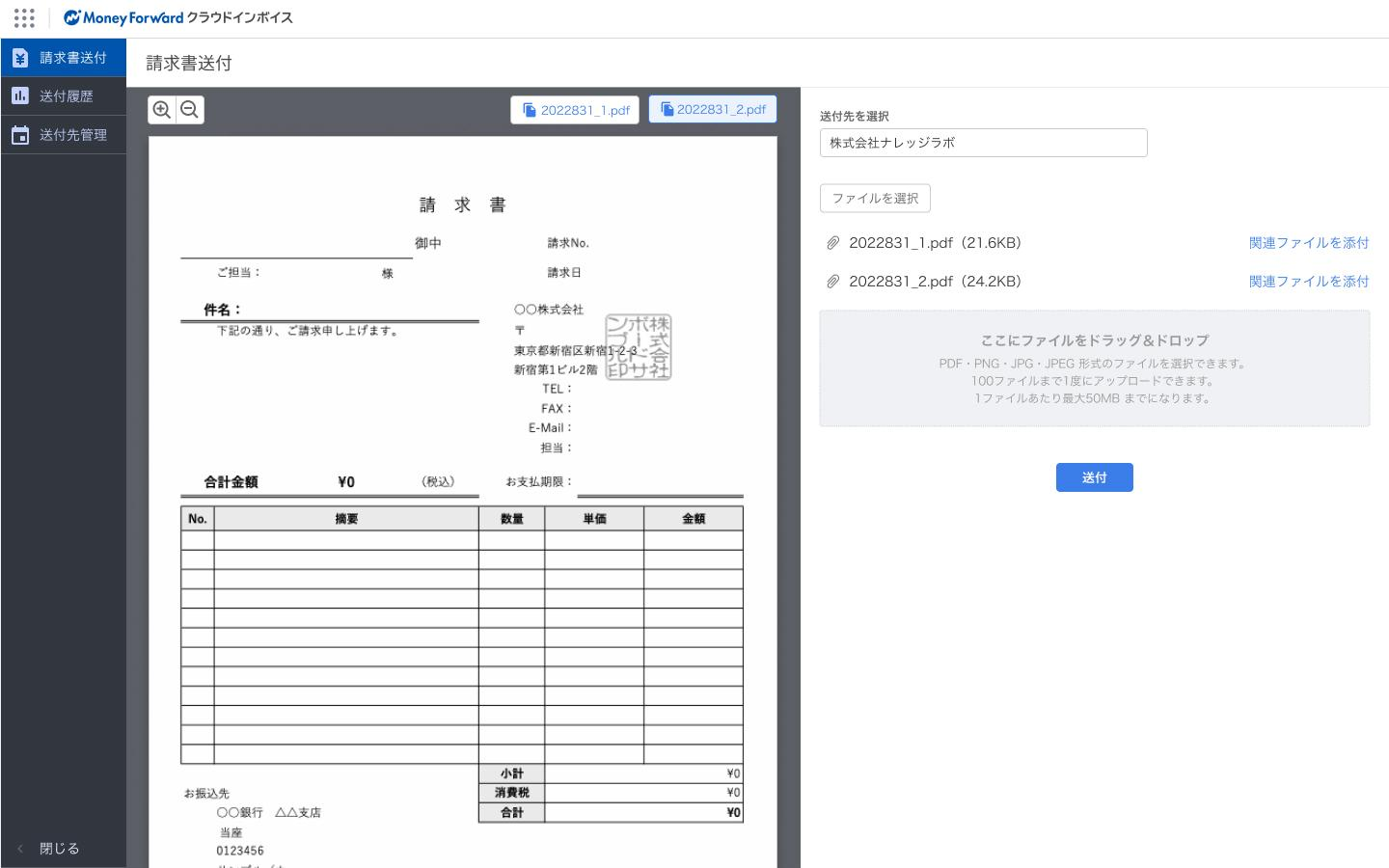Click the 御中 text in invoice
This screenshot has width=1389, height=868.
pos(428,244)
